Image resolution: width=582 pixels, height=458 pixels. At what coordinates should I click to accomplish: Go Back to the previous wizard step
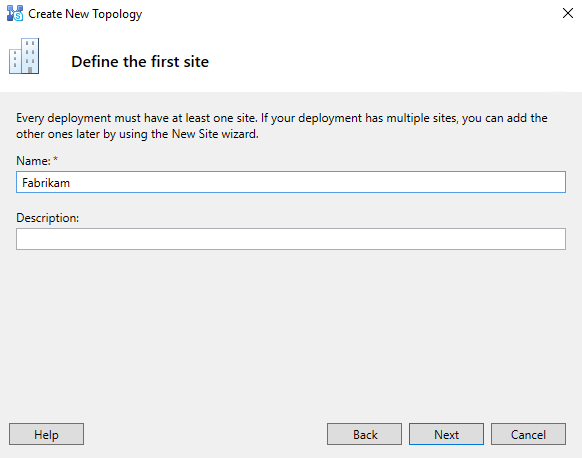coord(364,434)
